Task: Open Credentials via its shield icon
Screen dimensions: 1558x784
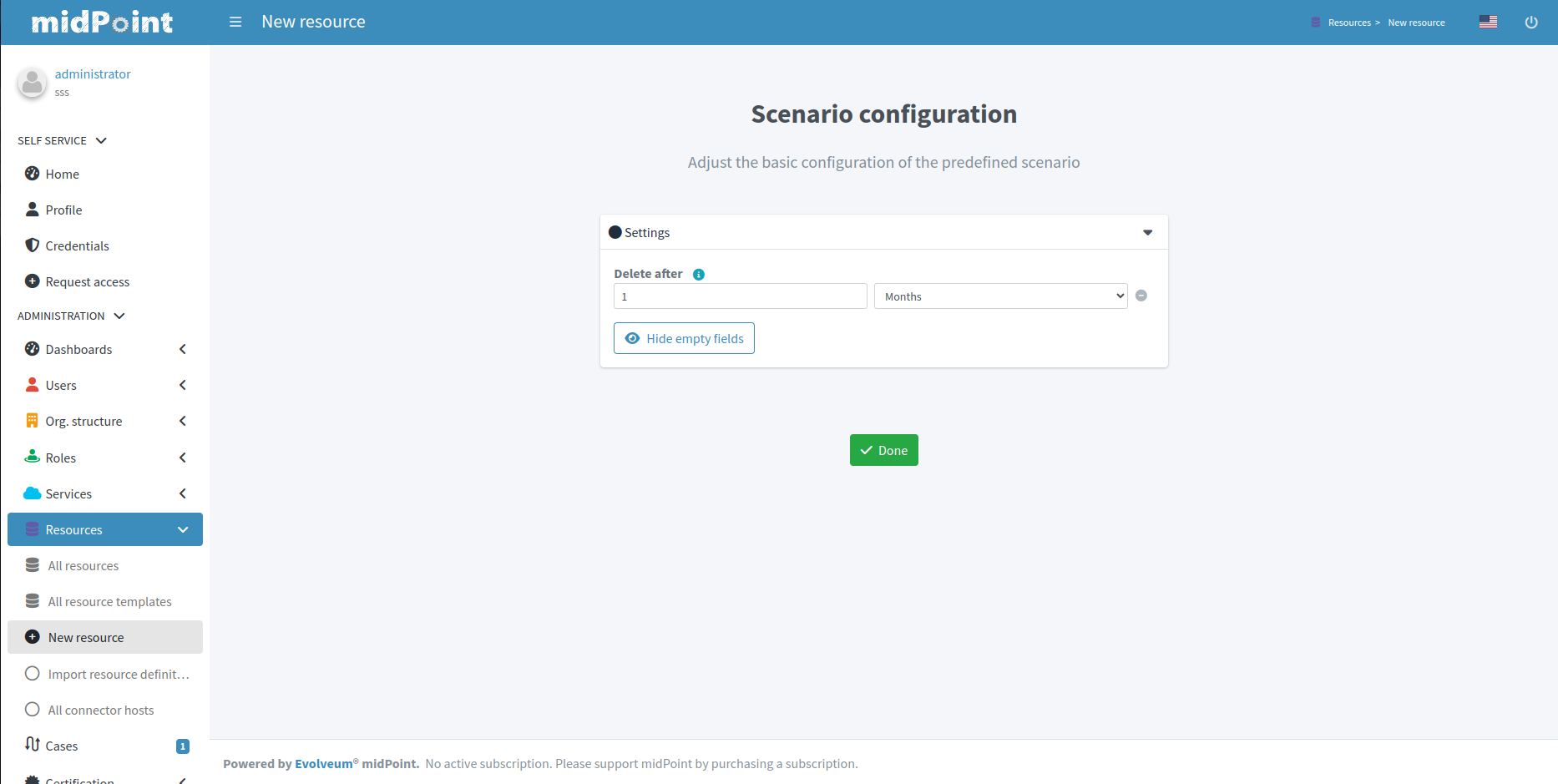Action: pos(32,245)
